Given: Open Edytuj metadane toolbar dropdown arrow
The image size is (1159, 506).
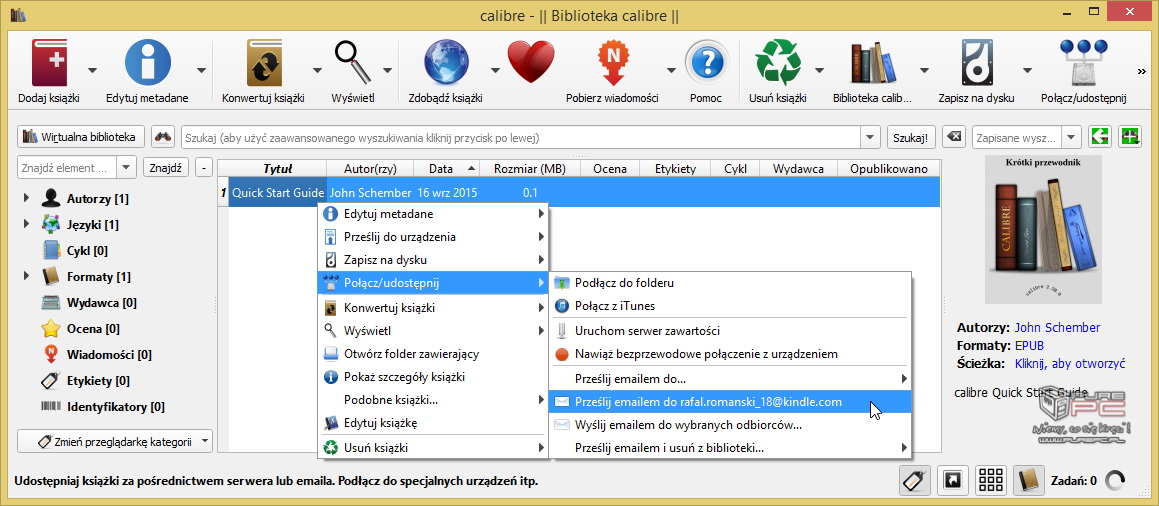Looking at the screenshot, I should [201, 71].
